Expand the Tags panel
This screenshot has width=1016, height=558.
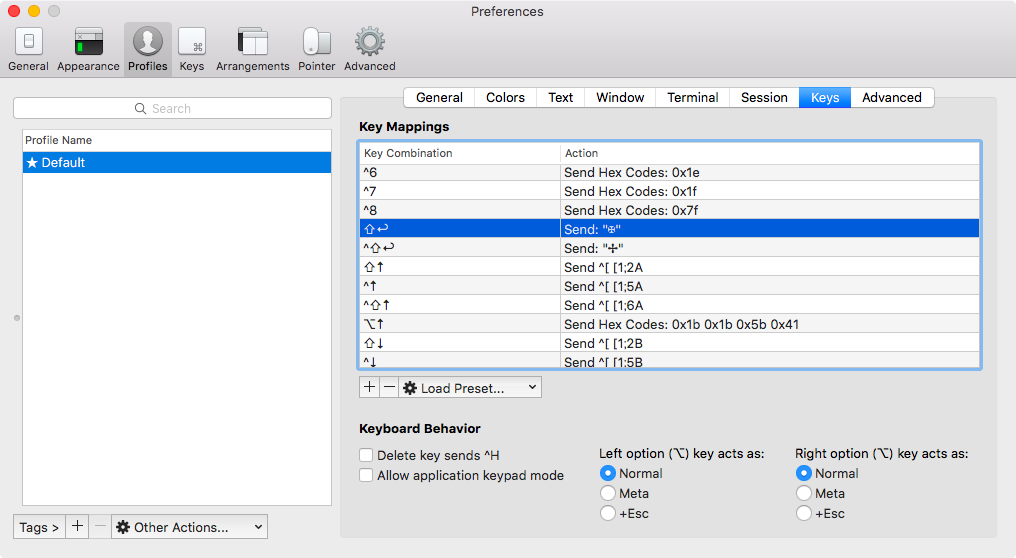click(39, 527)
